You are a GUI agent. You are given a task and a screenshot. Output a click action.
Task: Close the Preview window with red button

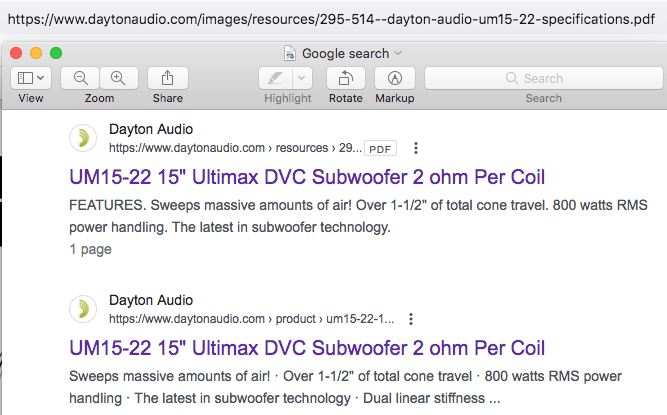(16, 53)
